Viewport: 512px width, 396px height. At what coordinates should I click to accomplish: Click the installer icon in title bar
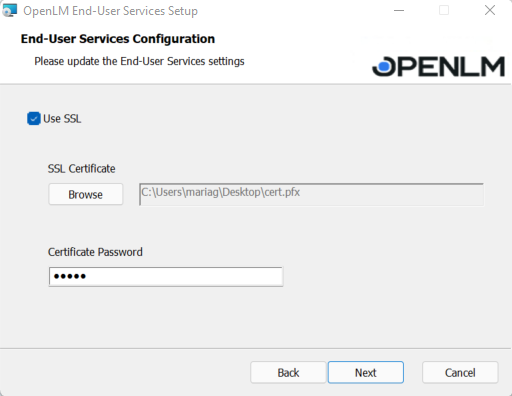click(9, 11)
